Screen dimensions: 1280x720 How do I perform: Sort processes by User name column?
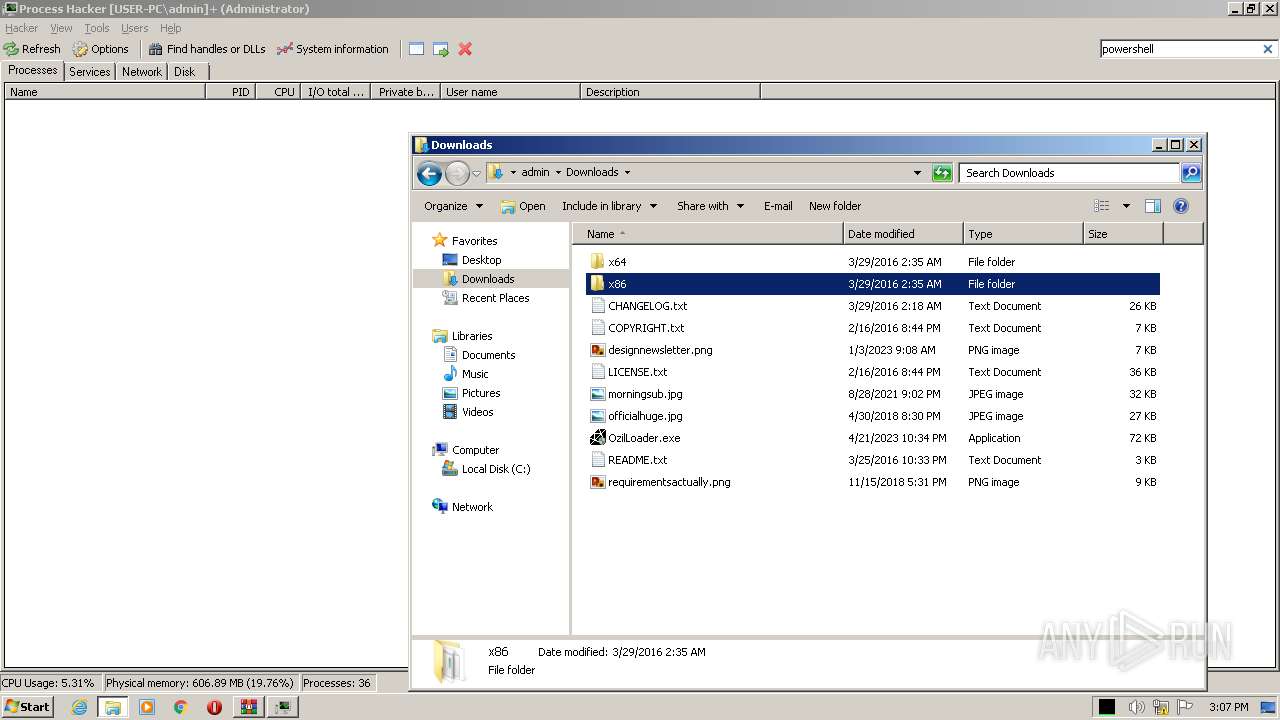click(510, 92)
